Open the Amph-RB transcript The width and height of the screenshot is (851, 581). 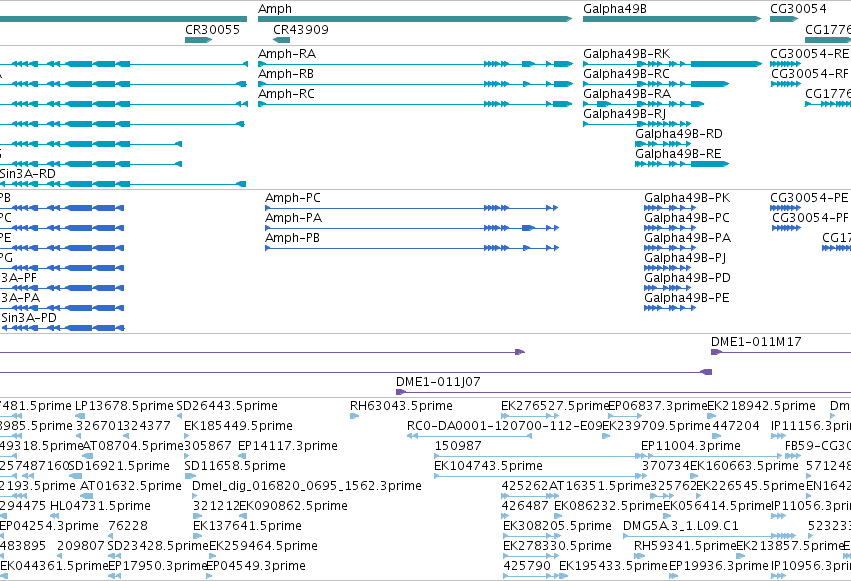tap(415, 84)
